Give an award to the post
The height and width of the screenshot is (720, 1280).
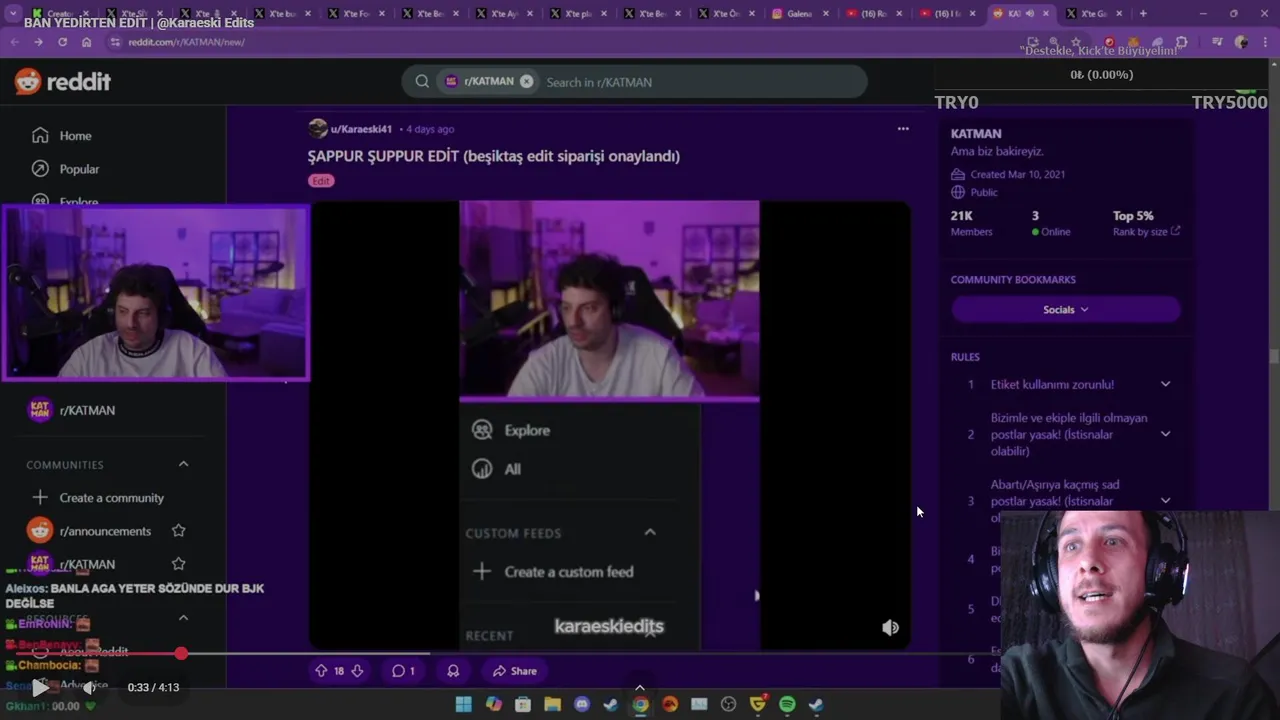coord(453,671)
